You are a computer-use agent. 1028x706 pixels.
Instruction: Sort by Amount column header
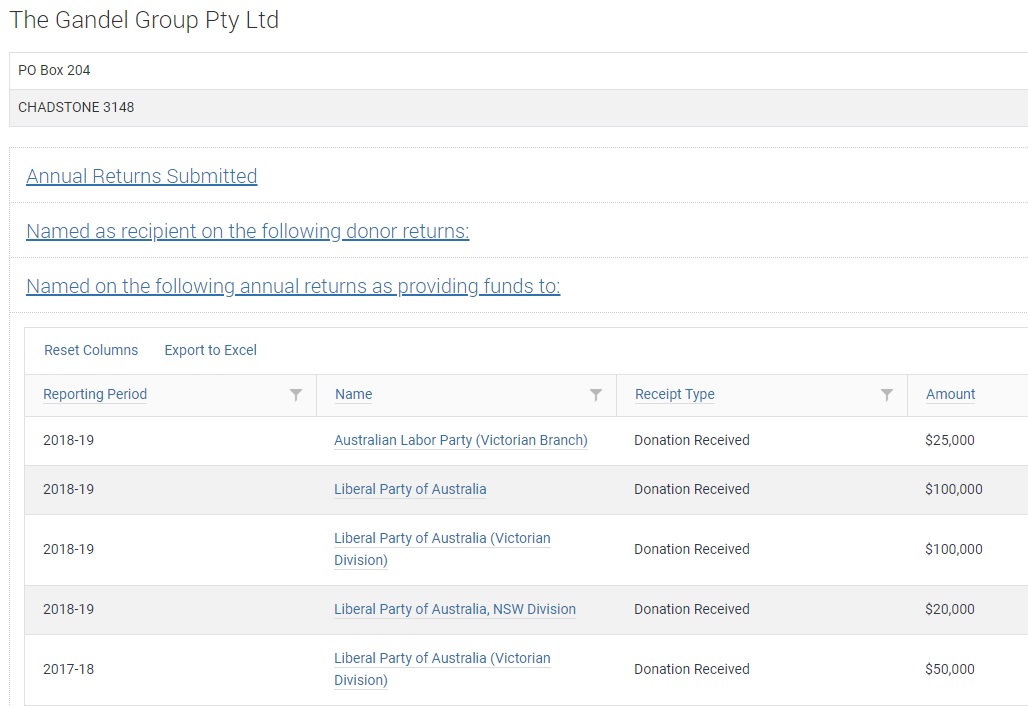pyautogui.click(x=950, y=394)
